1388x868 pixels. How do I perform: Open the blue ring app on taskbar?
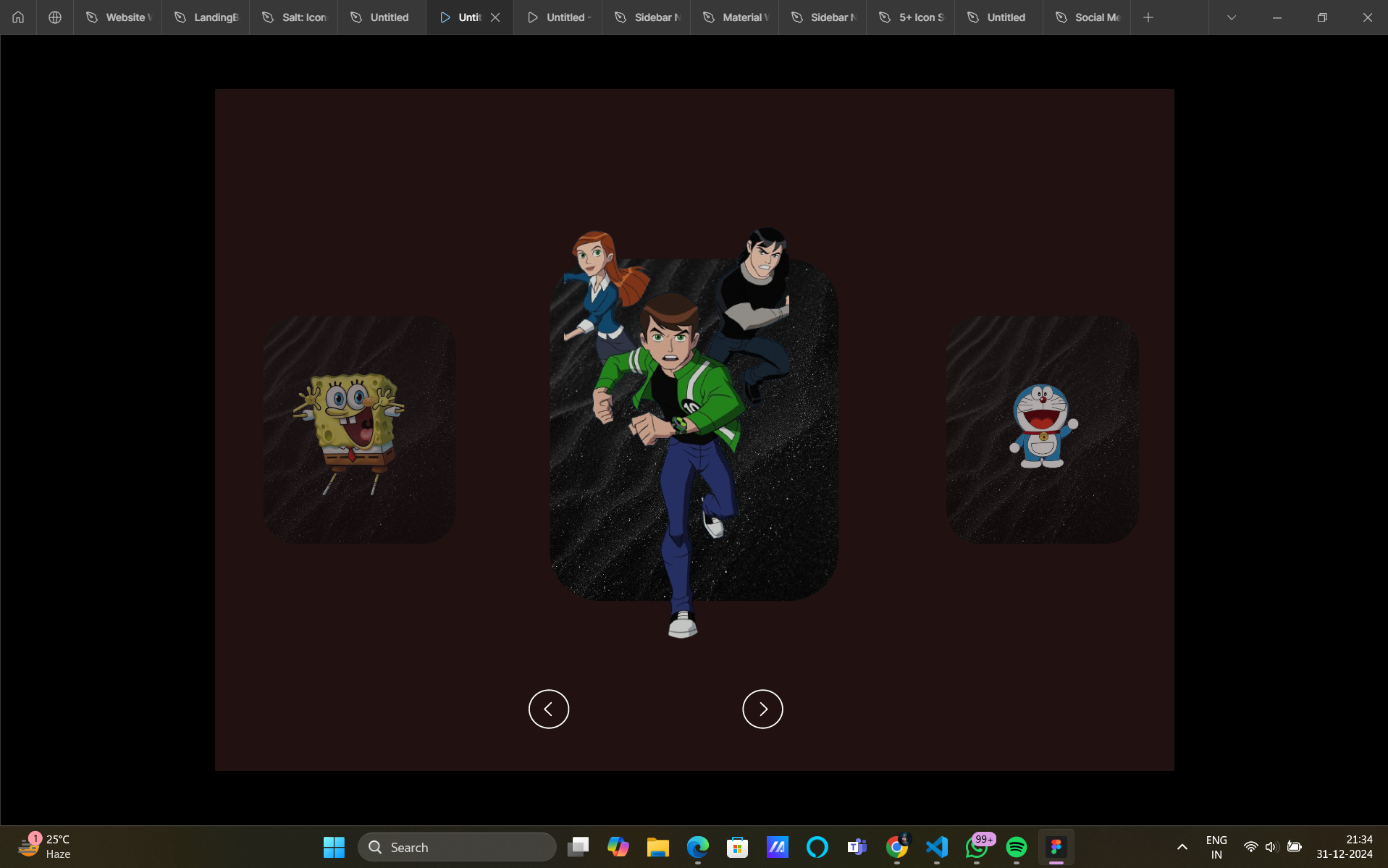tap(817, 847)
